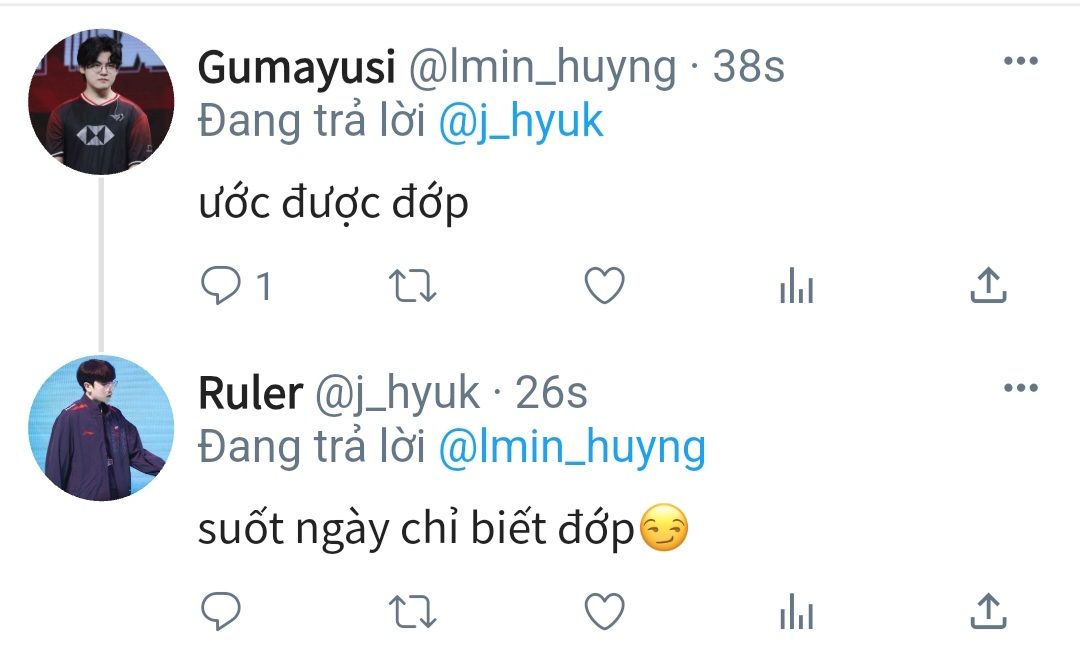The height and width of the screenshot is (651, 1080).
Task: Reply to Gumayusi's tweet
Action: (219, 288)
